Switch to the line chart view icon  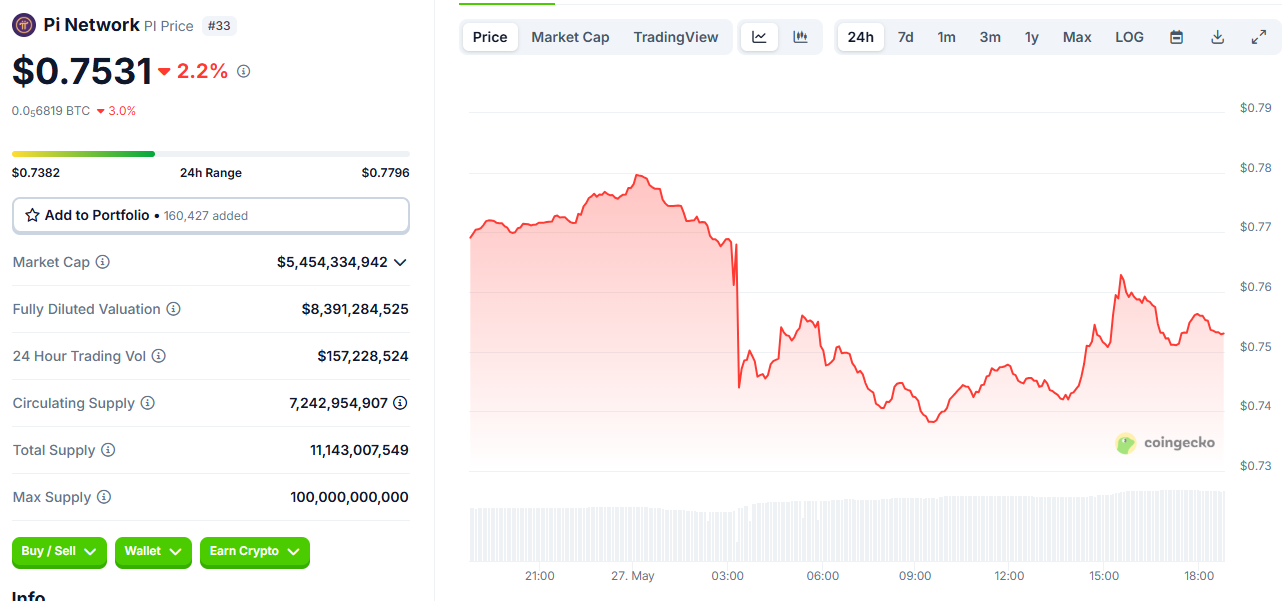[x=759, y=37]
